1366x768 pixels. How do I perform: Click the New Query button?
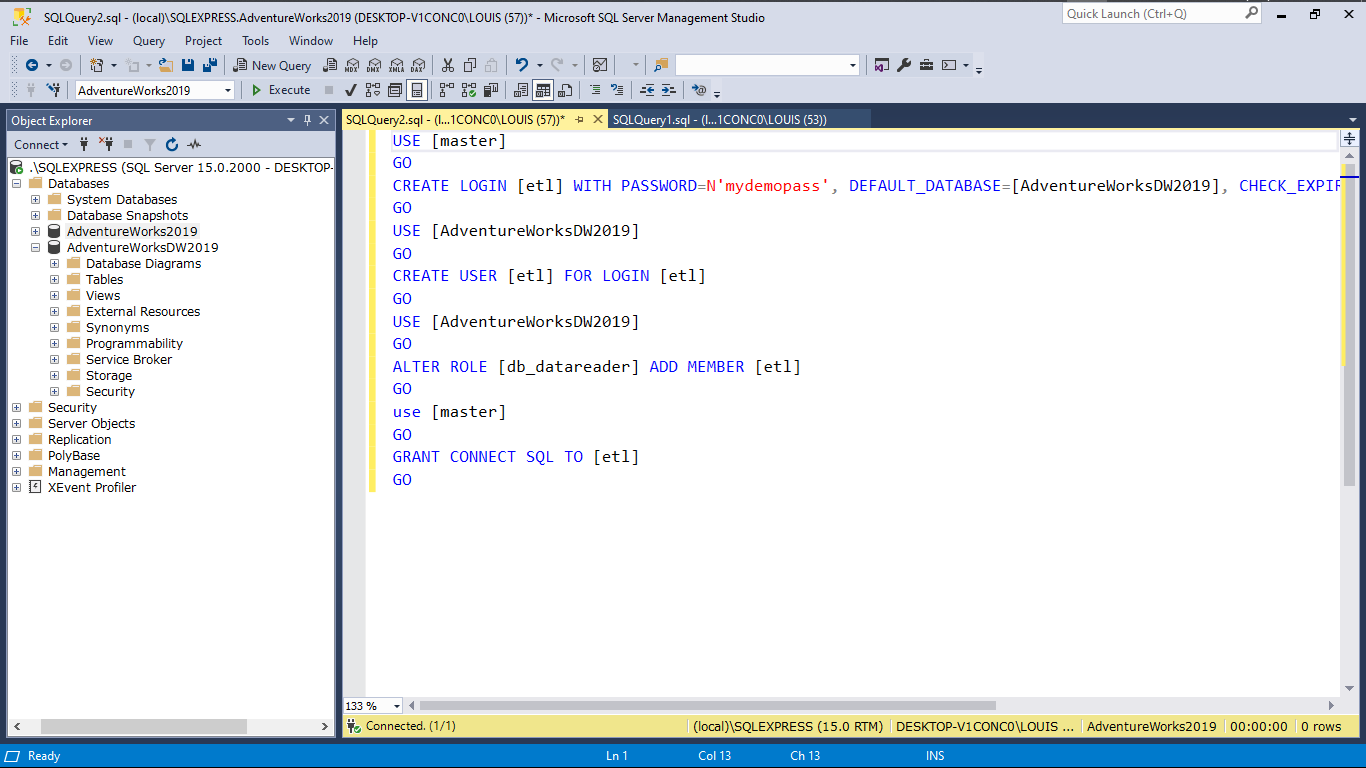pos(272,65)
